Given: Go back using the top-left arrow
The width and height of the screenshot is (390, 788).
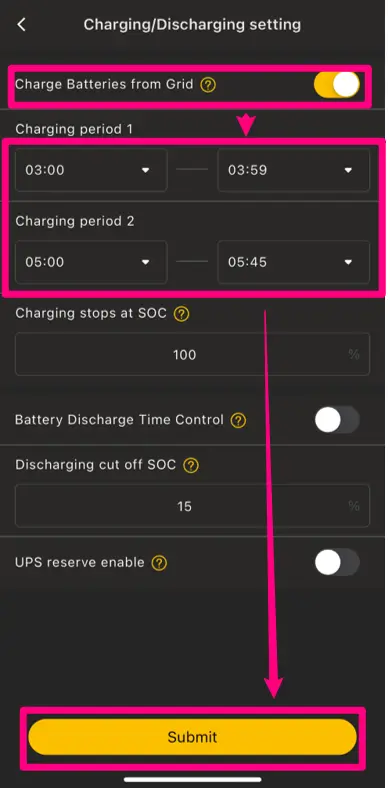Looking at the screenshot, I should pos(21,25).
